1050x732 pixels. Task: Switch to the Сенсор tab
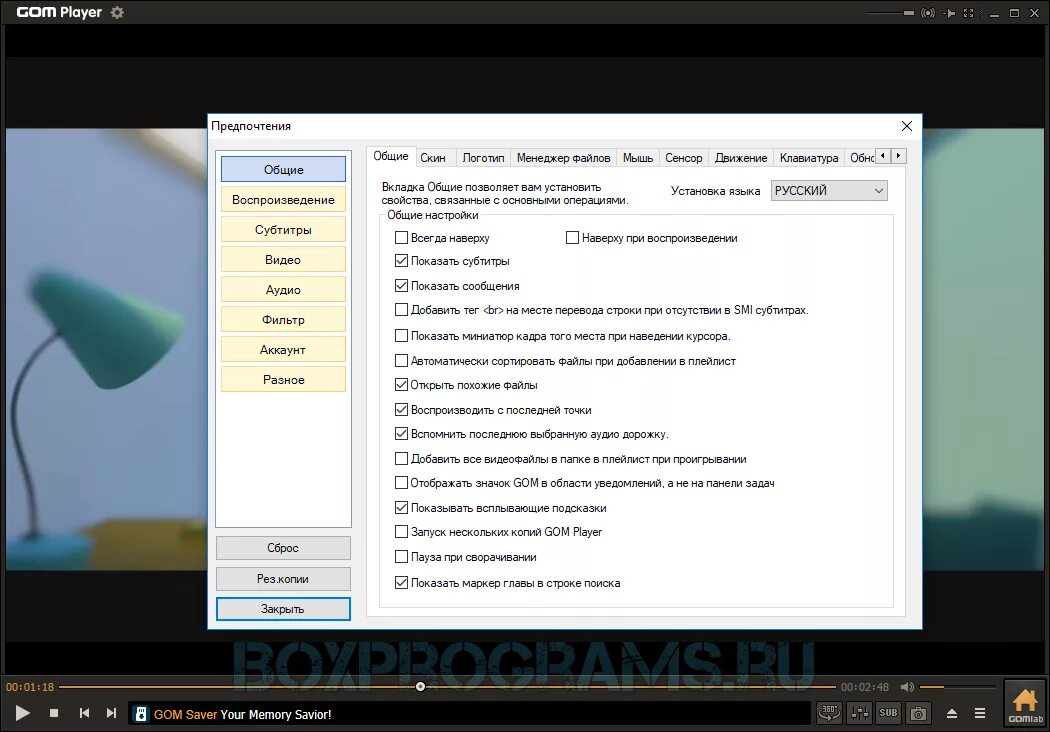pyautogui.click(x=684, y=158)
